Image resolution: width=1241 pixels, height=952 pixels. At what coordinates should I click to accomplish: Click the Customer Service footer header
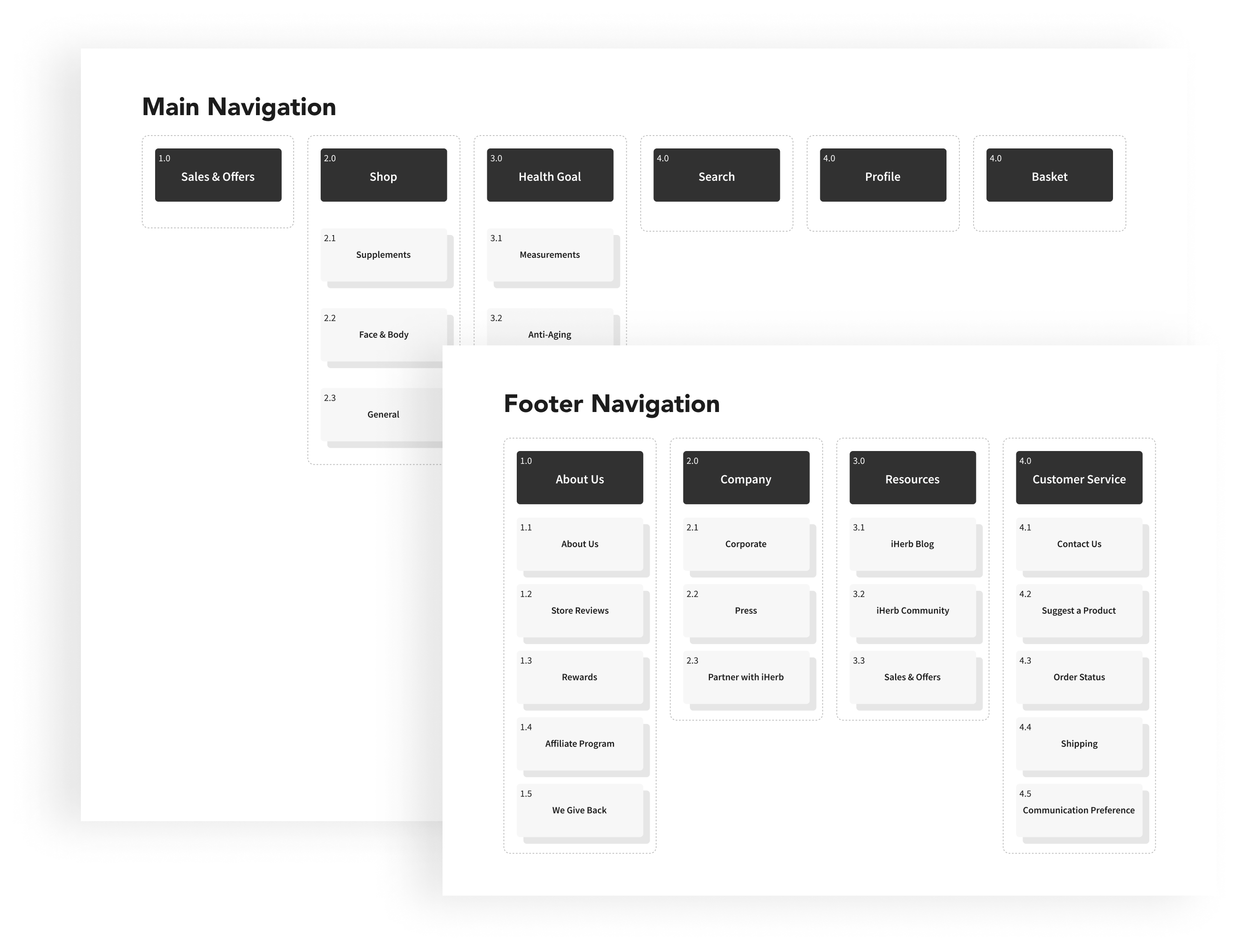[1079, 478]
